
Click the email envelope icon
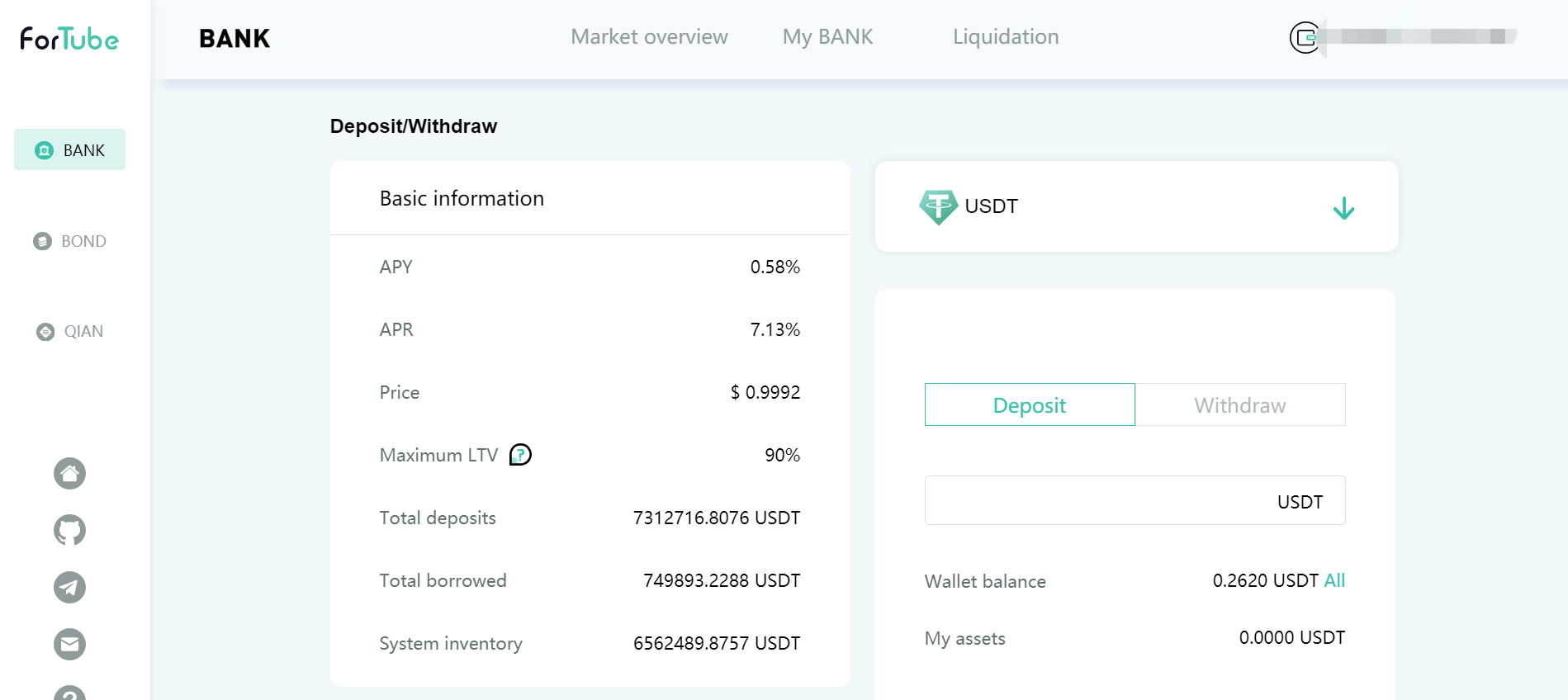click(69, 644)
